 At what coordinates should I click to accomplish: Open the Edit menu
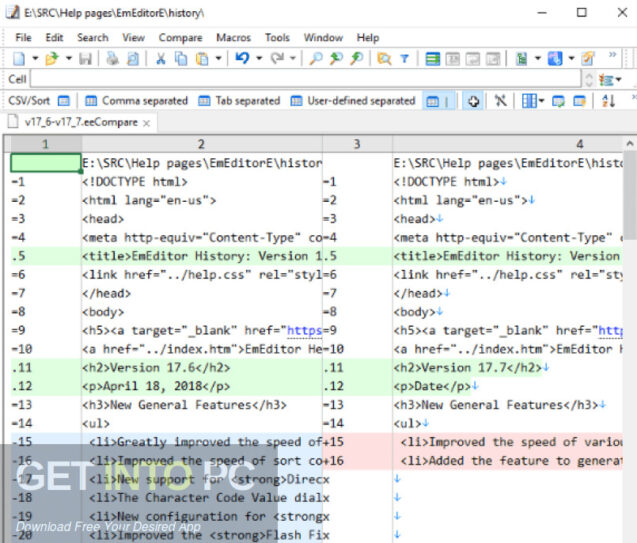pyautogui.click(x=54, y=38)
